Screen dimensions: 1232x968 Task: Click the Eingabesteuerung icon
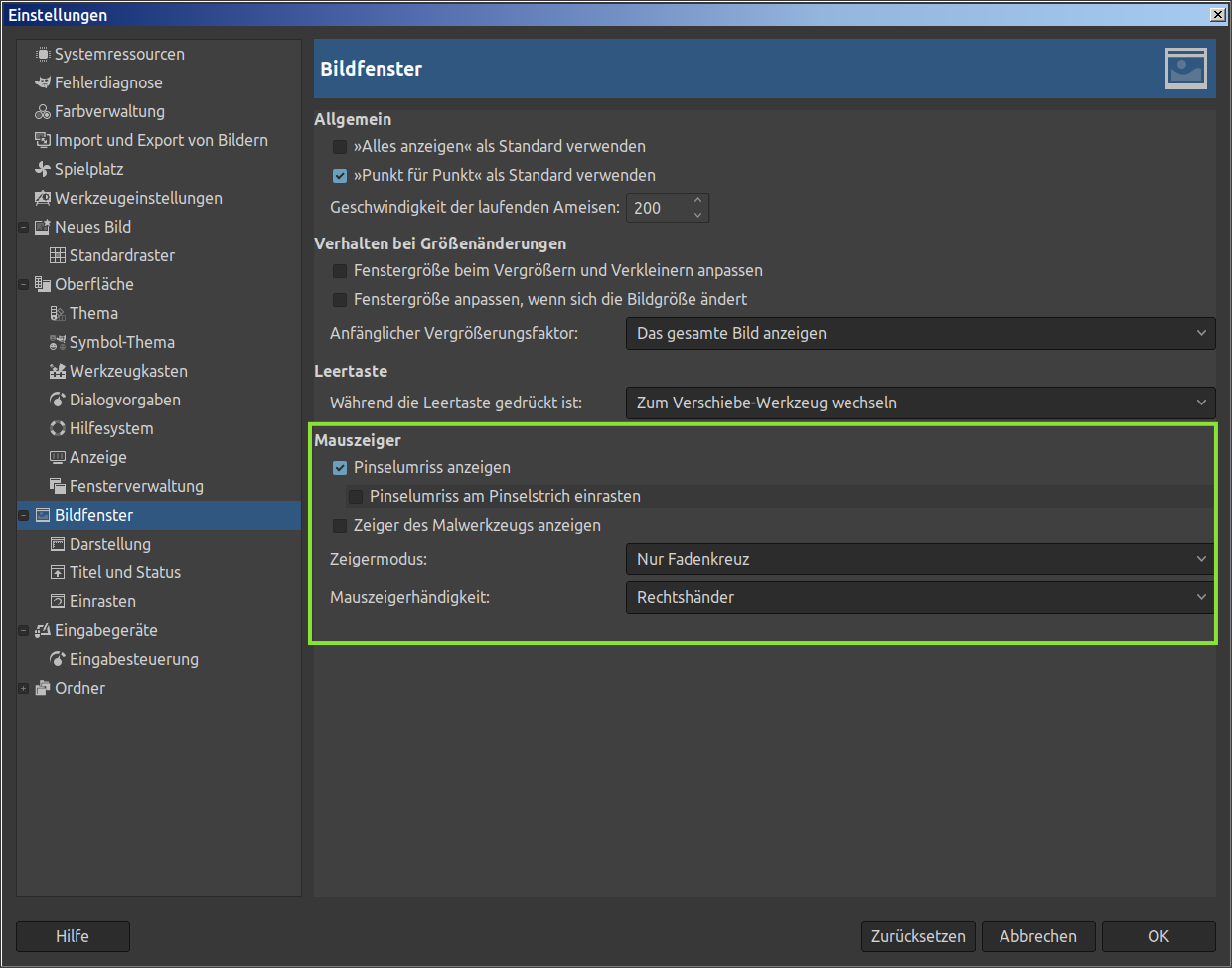tap(58, 659)
